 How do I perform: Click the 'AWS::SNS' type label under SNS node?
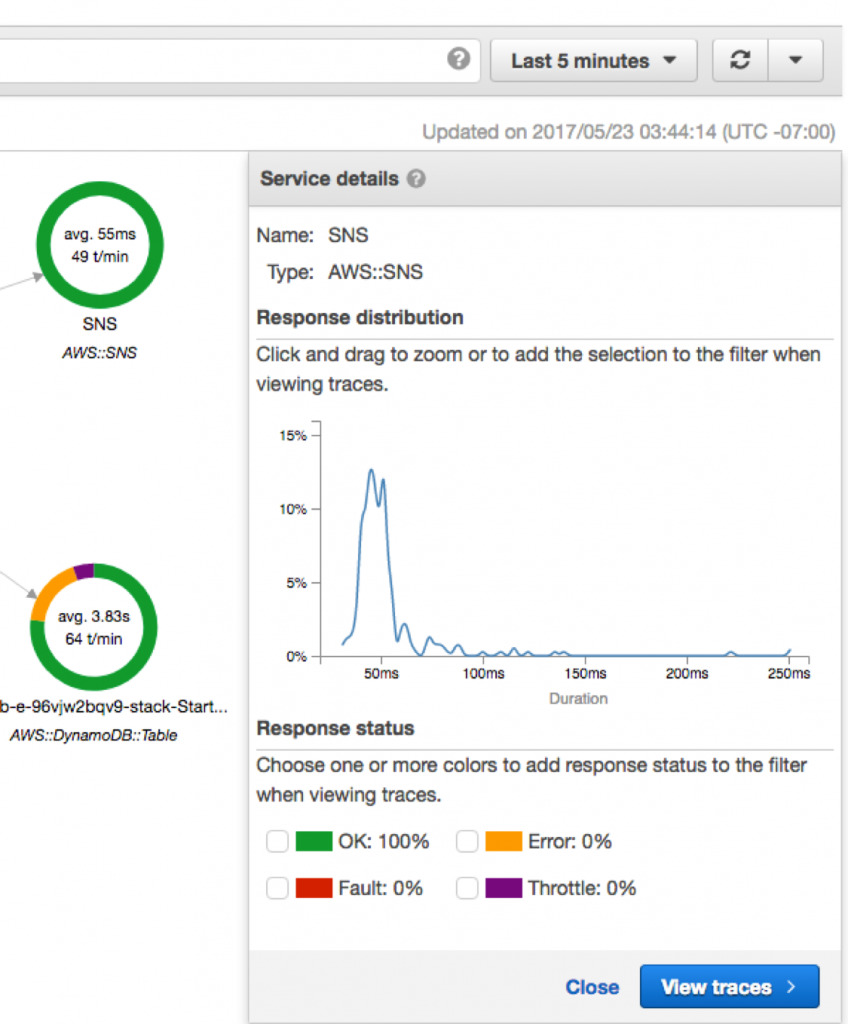click(100, 353)
